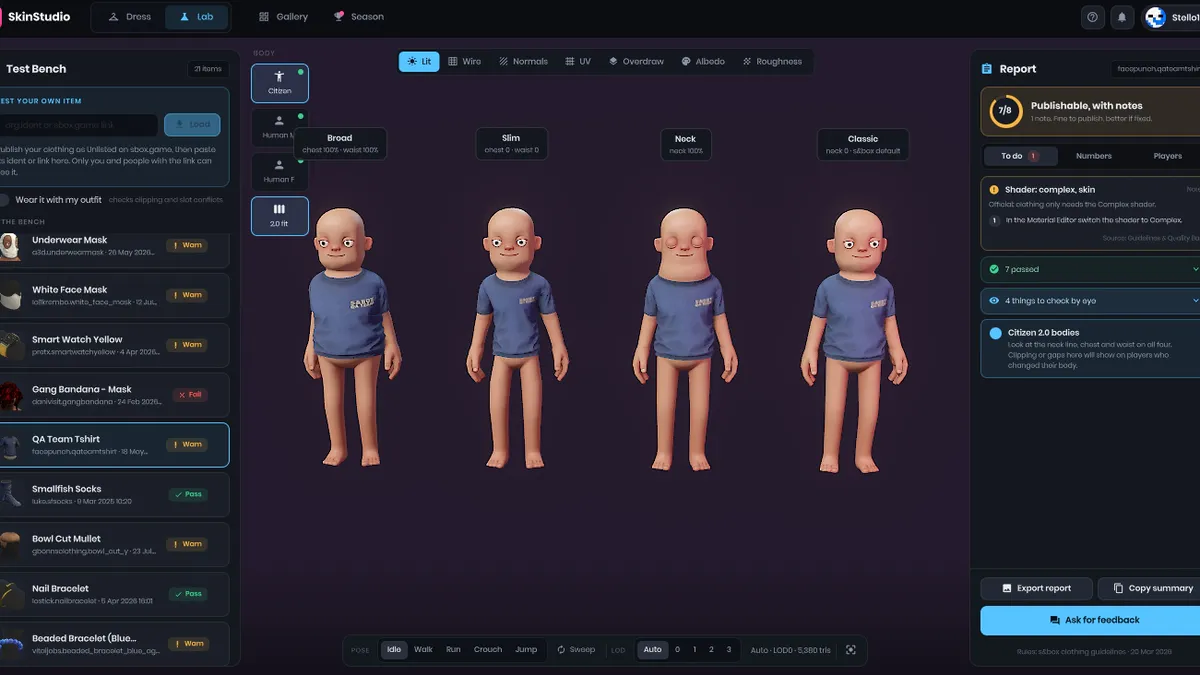The width and height of the screenshot is (1200, 675).
Task: Click the help question-mark icon
Action: click(x=1092, y=17)
